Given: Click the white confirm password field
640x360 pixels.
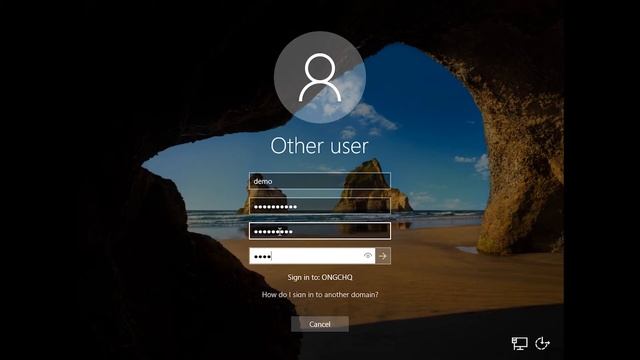Looking at the screenshot, I should 312,256.
